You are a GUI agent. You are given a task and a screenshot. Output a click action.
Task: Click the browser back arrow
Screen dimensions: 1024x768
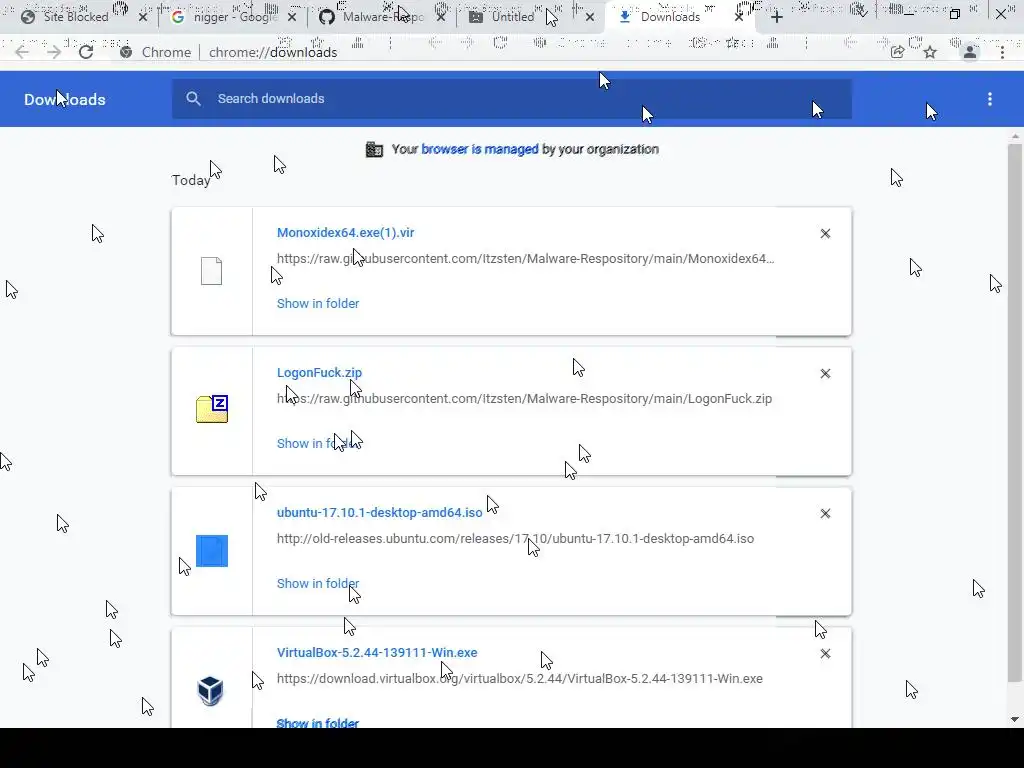[x=22, y=52]
